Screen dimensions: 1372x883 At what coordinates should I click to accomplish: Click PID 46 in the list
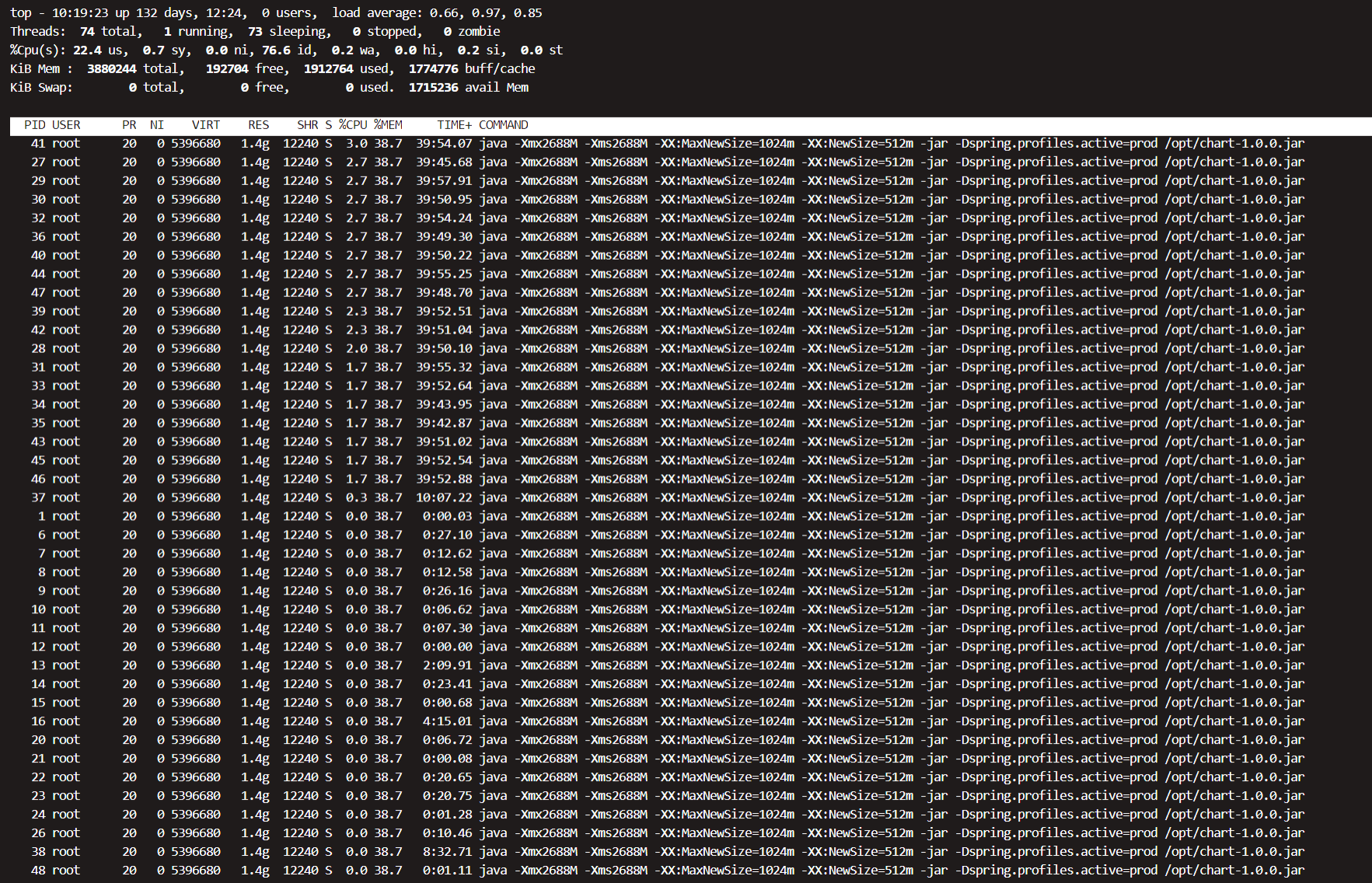click(x=38, y=480)
